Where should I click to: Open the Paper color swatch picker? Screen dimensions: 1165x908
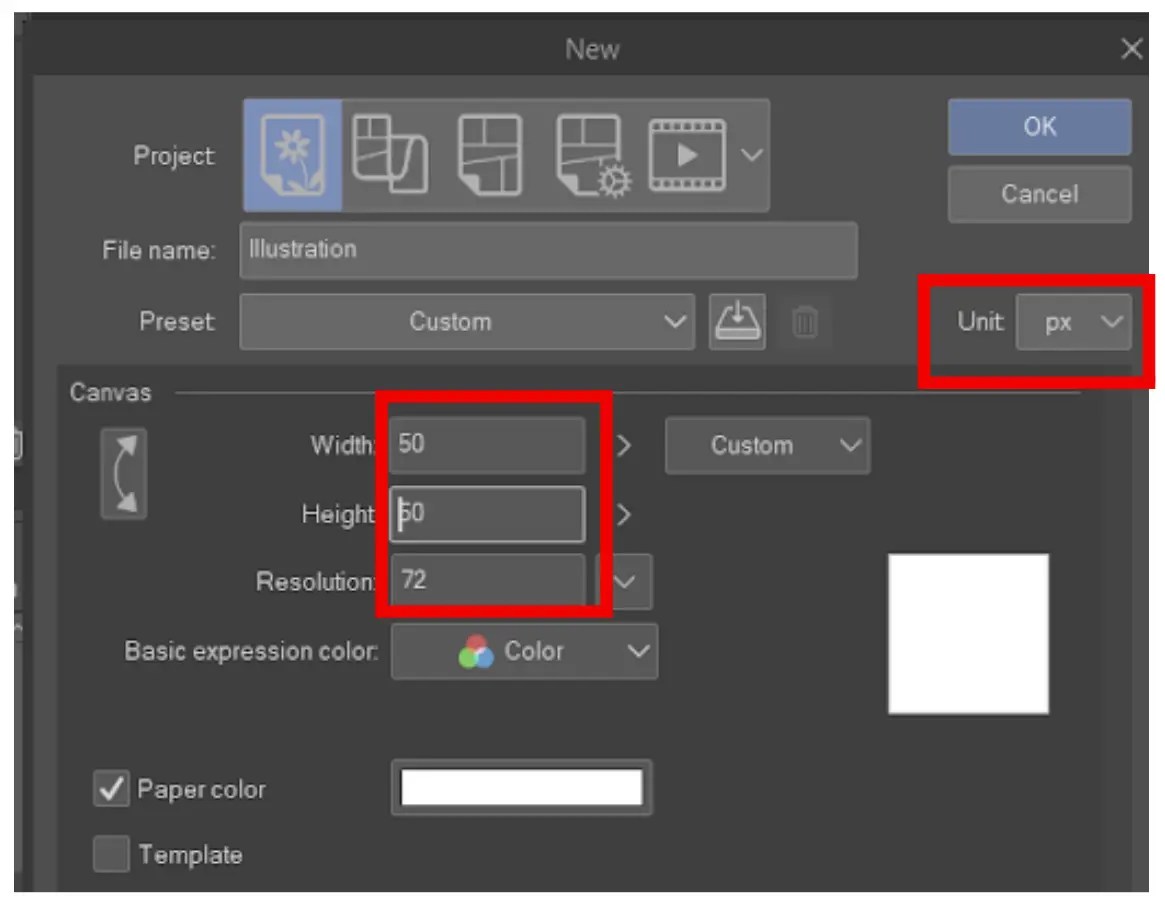pos(521,786)
